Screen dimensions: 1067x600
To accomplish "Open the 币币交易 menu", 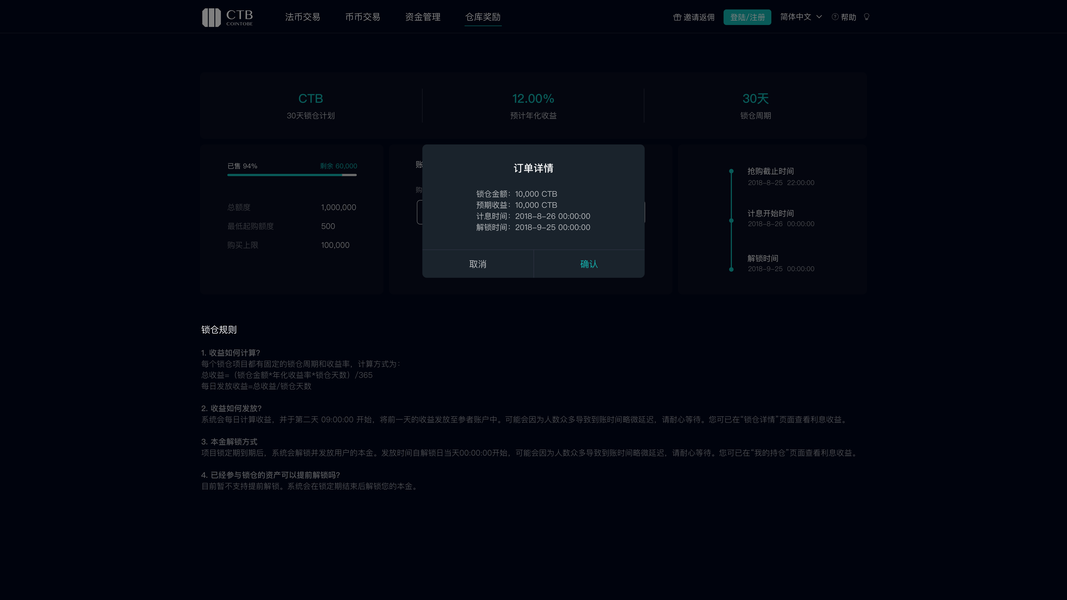I will tap(362, 17).
